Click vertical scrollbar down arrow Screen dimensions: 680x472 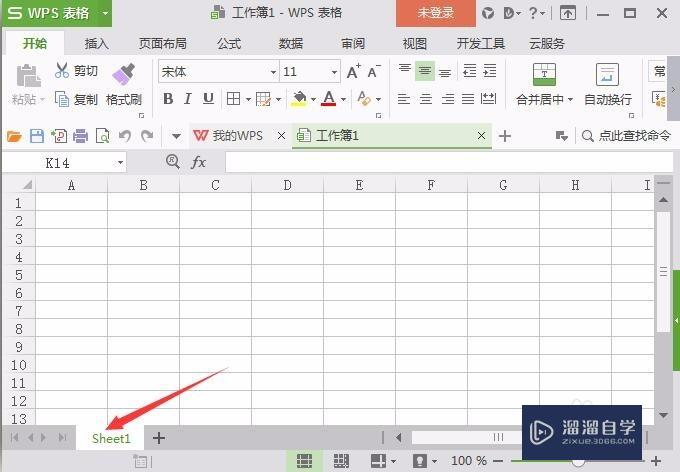click(x=663, y=415)
